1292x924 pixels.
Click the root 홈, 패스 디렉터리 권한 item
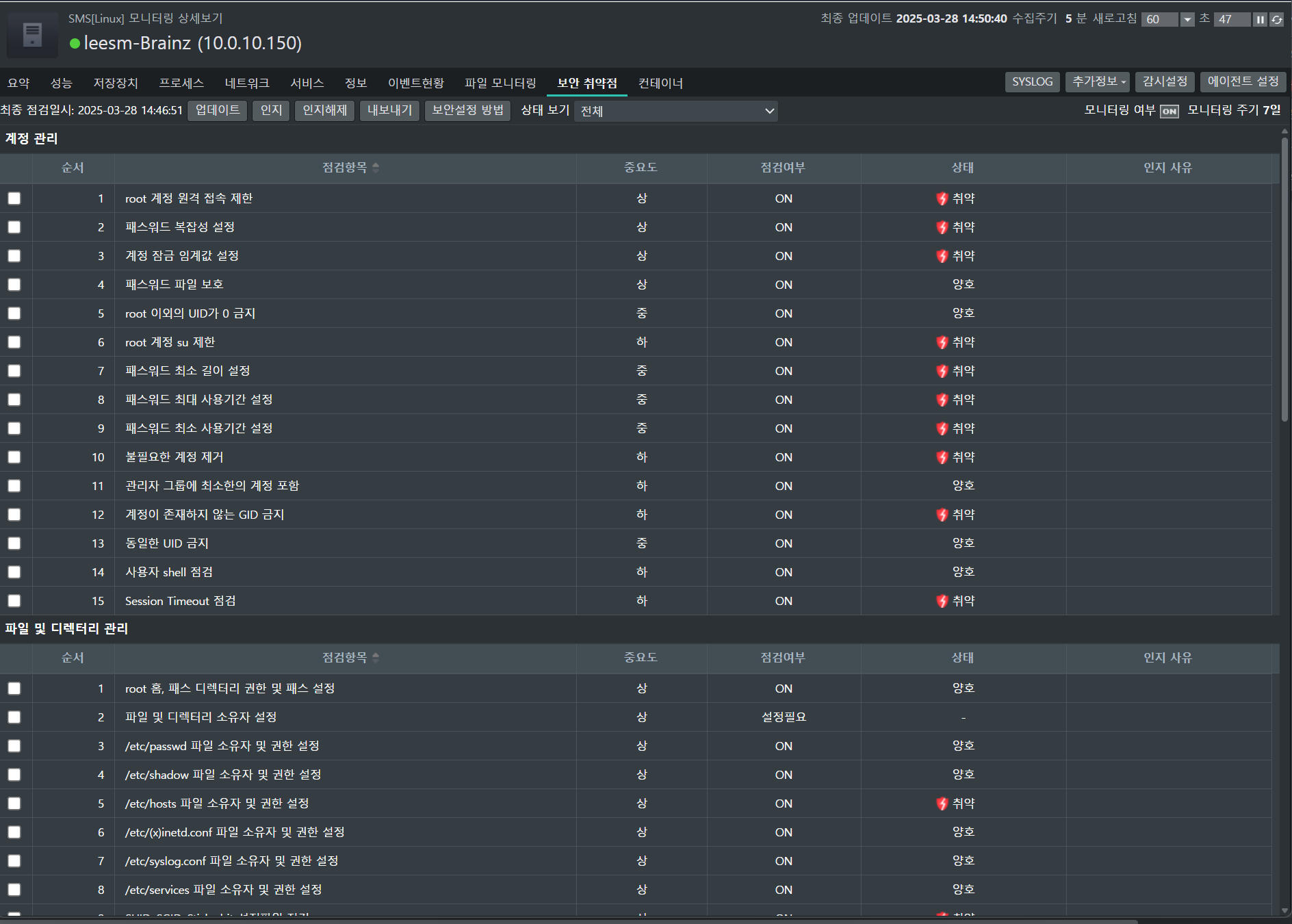[230, 689]
